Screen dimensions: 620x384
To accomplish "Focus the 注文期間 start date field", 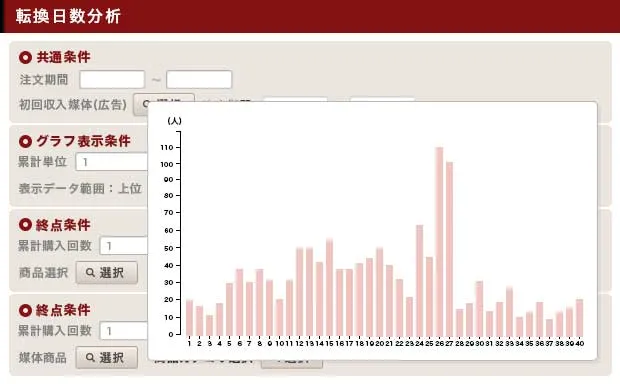I will [x=112, y=79].
